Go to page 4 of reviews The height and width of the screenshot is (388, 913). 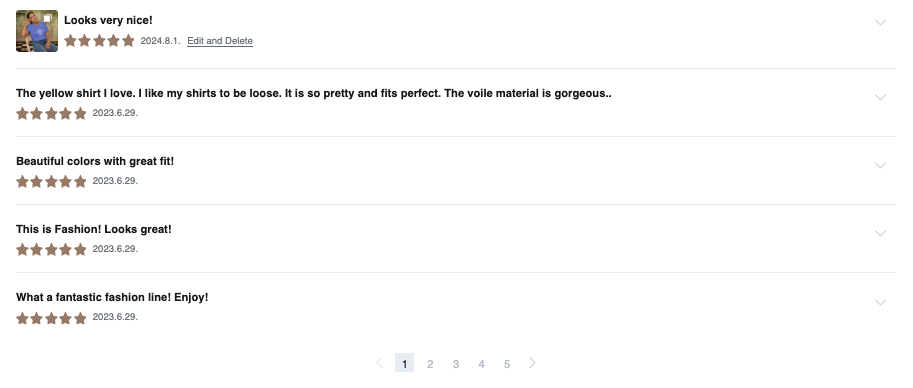coord(482,364)
